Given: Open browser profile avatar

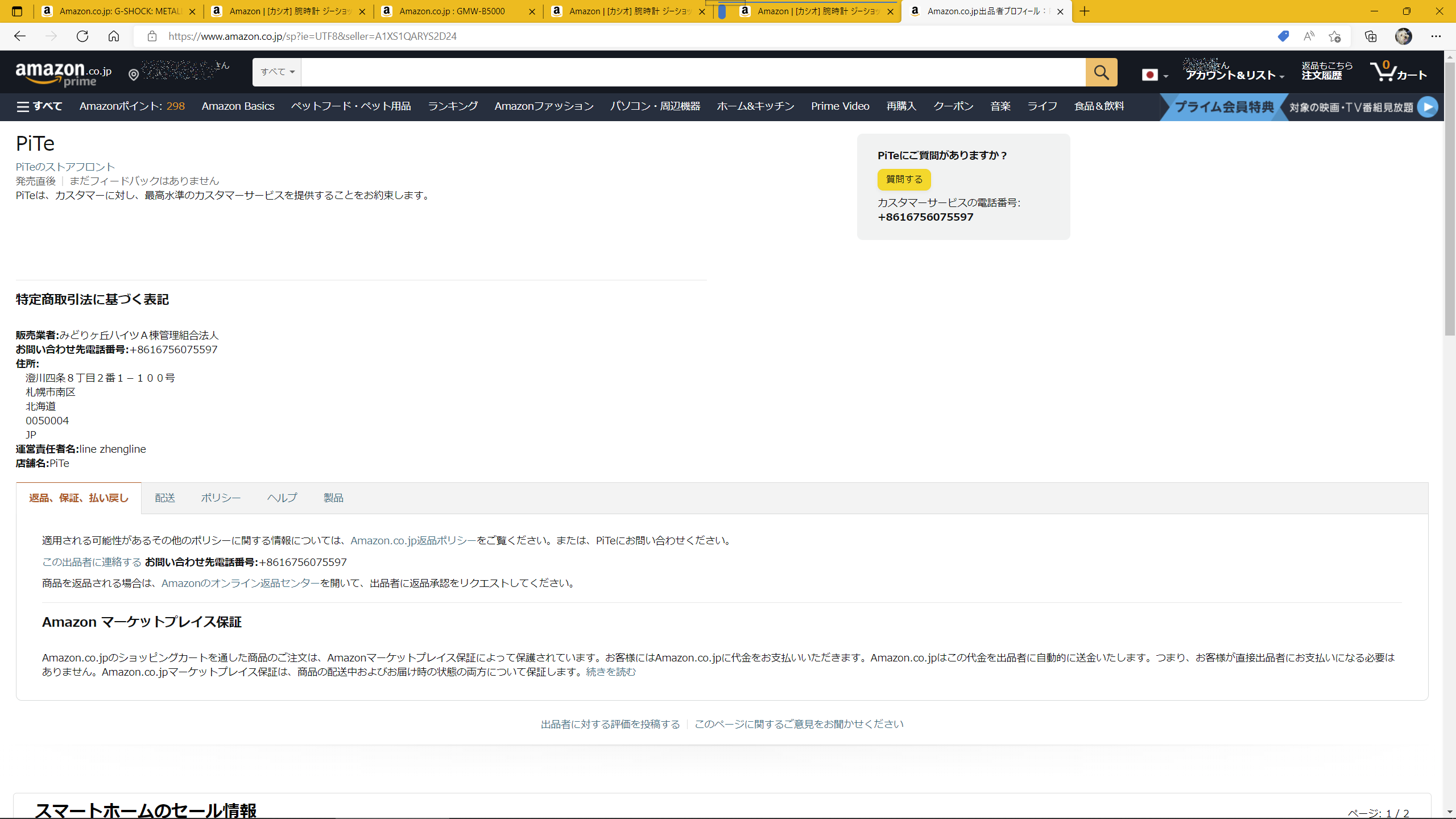Looking at the screenshot, I should click(x=1403, y=36).
